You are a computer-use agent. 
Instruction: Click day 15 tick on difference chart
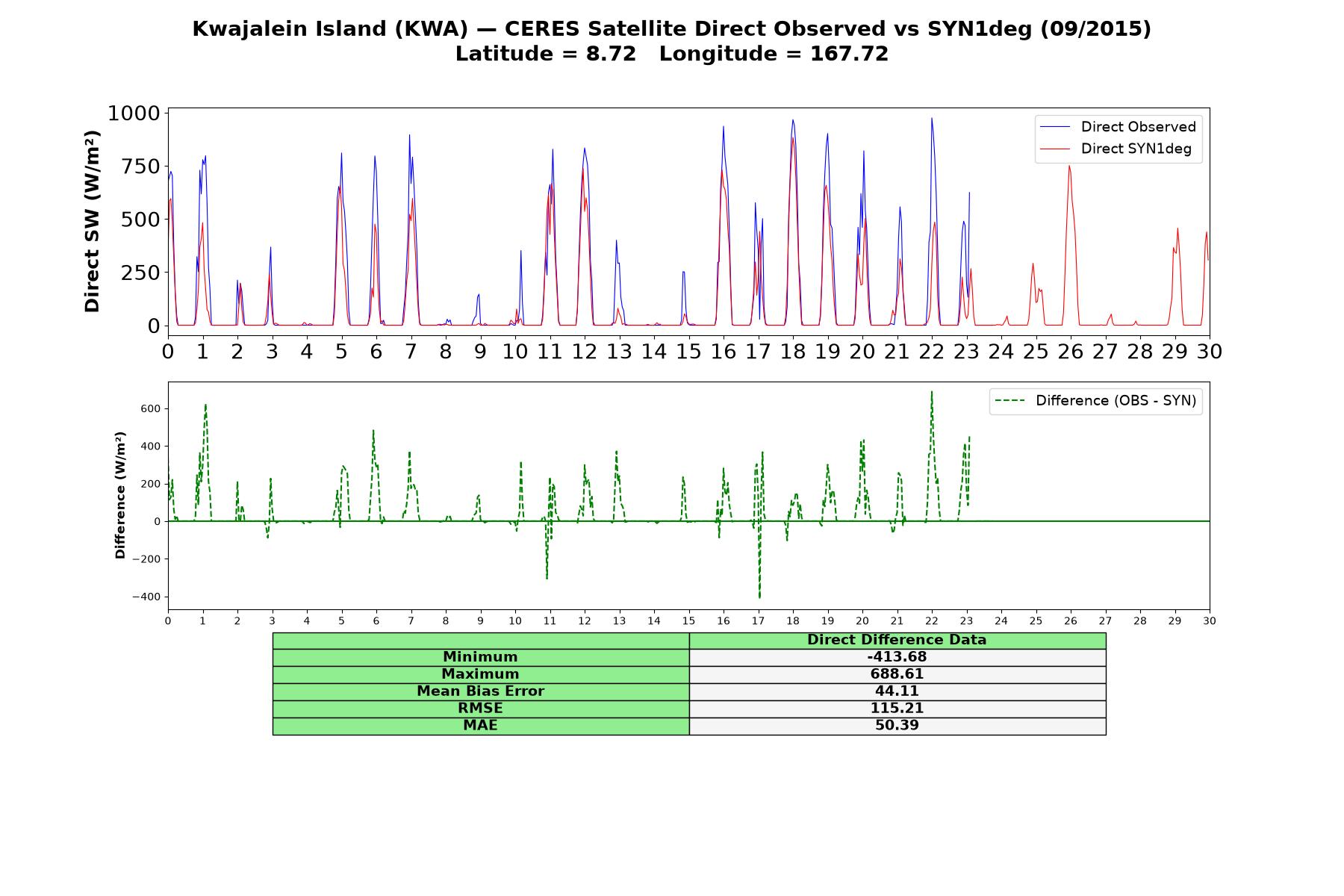coord(688,620)
